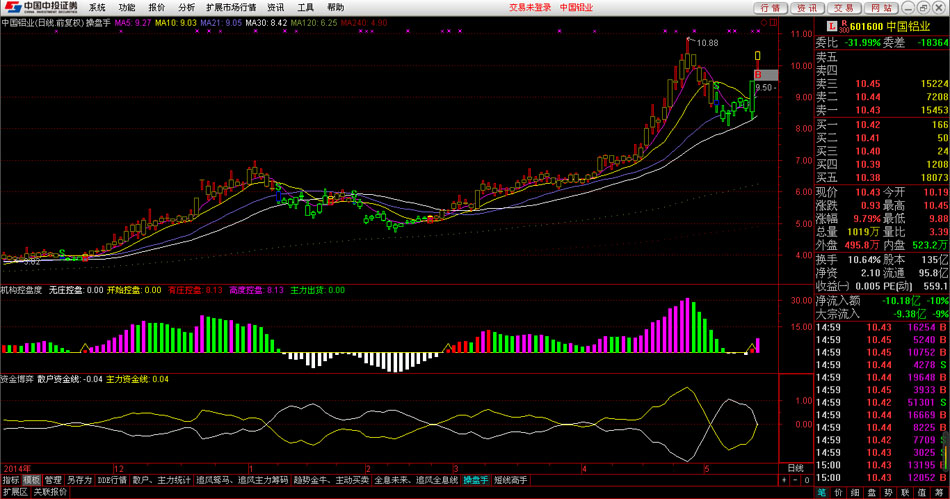Click the 机构控盘度 indicator title

click(x=21, y=290)
